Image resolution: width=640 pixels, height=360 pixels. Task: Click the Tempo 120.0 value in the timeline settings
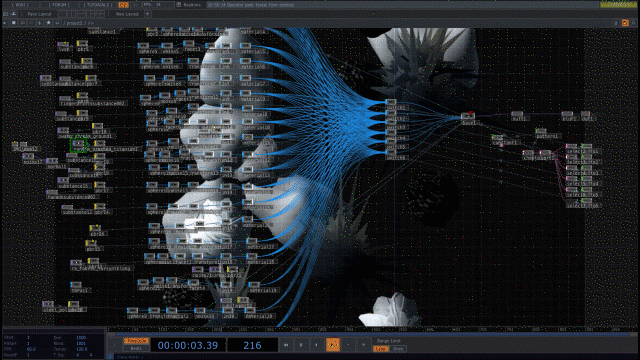tap(82, 349)
